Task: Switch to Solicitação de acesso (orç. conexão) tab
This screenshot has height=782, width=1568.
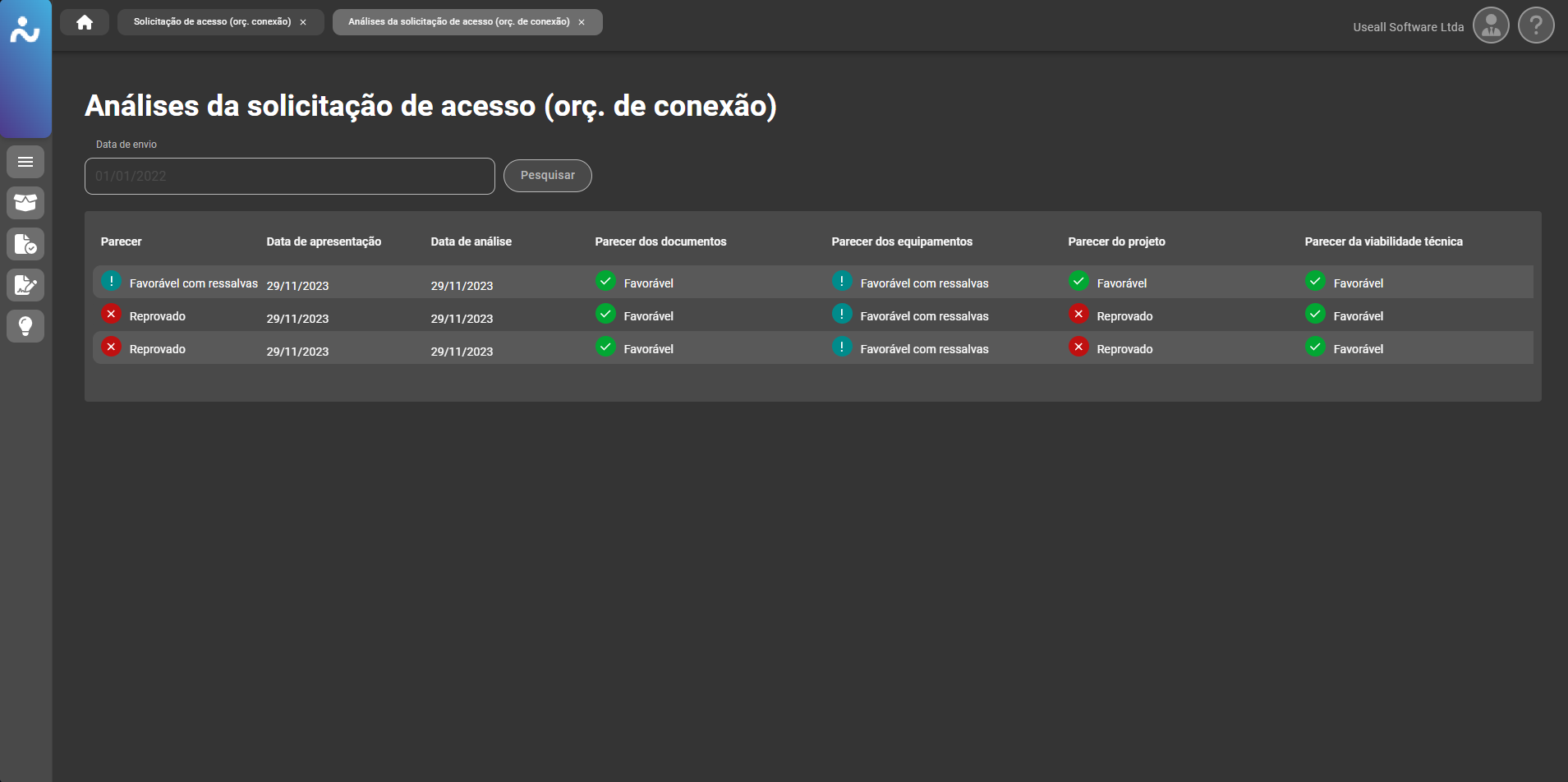Action: [x=212, y=22]
